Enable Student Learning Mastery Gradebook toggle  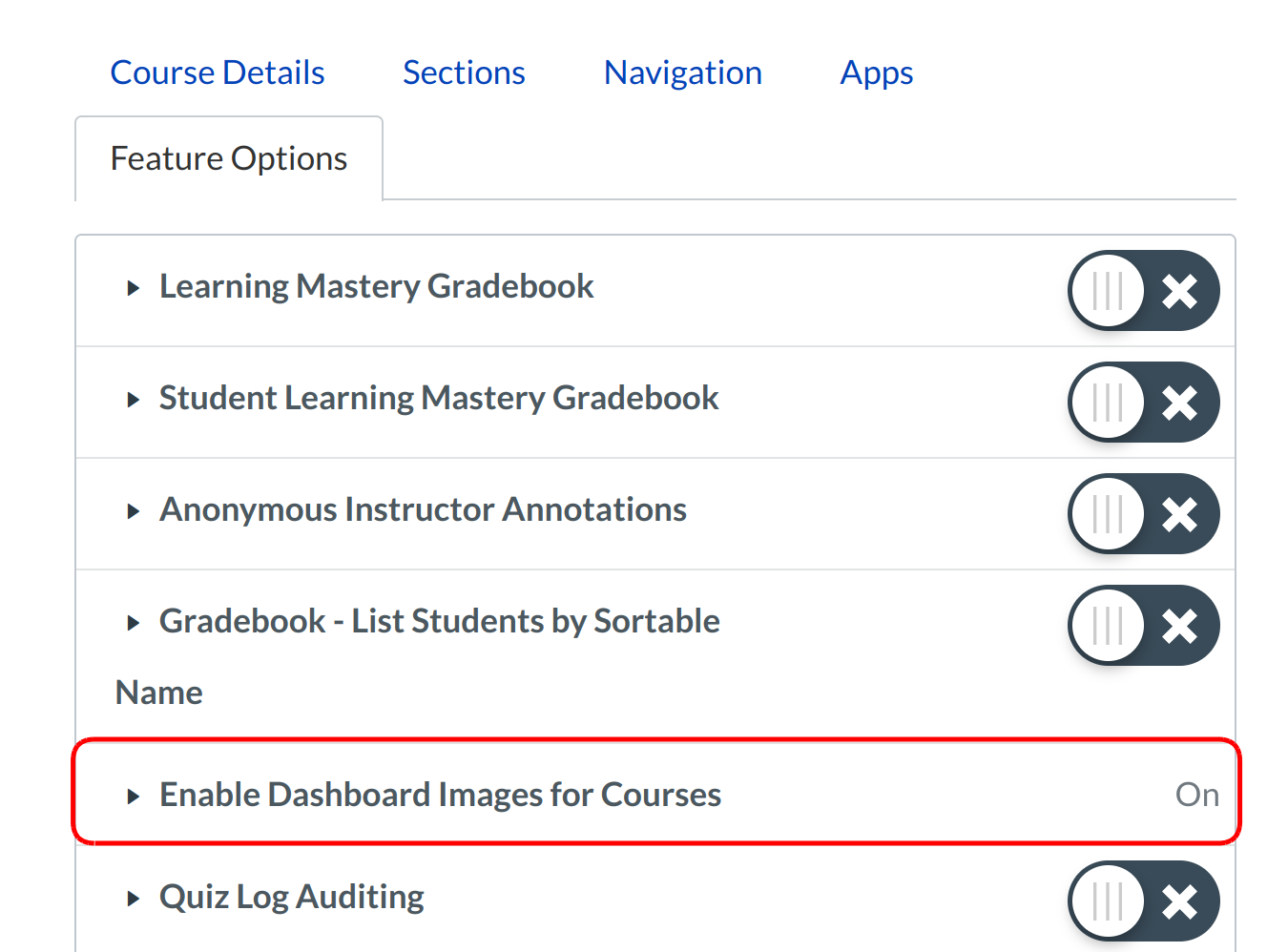(1143, 403)
